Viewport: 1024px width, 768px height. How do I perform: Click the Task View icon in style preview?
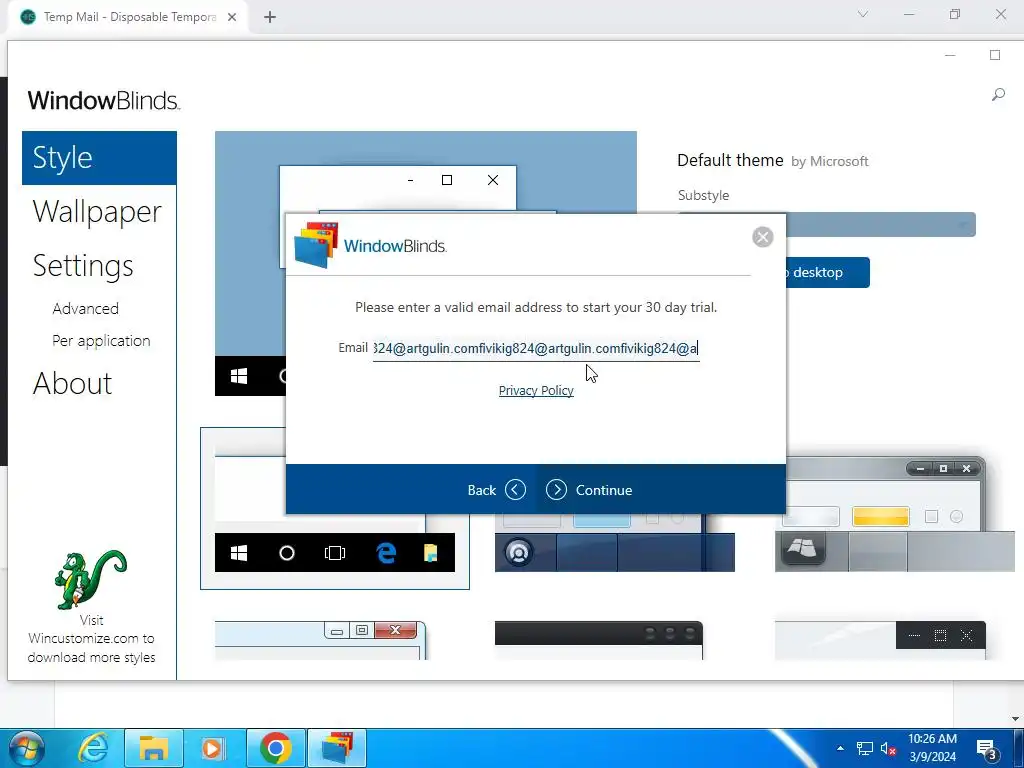coord(334,553)
